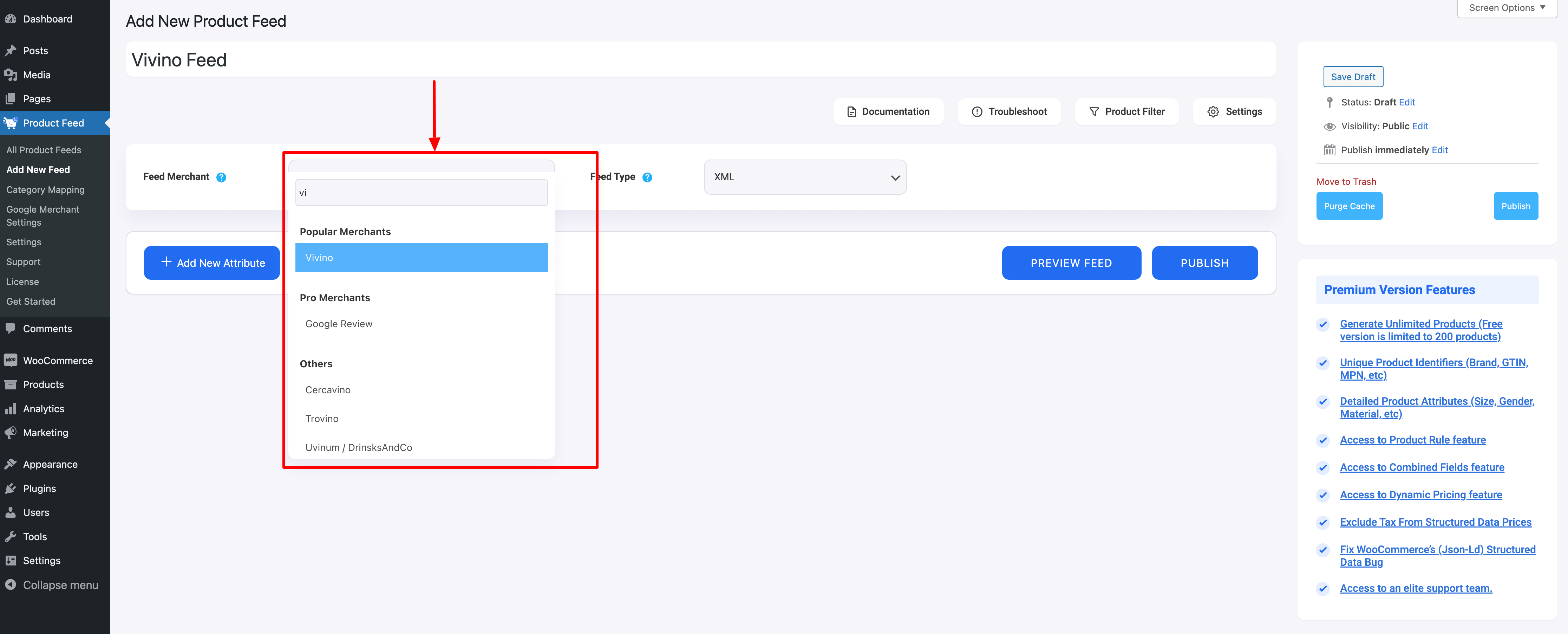This screenshot has width=1568, height=634.
Task: Open the Get Started submenu item
Action: pyautogui.click(x=31, y=302)
